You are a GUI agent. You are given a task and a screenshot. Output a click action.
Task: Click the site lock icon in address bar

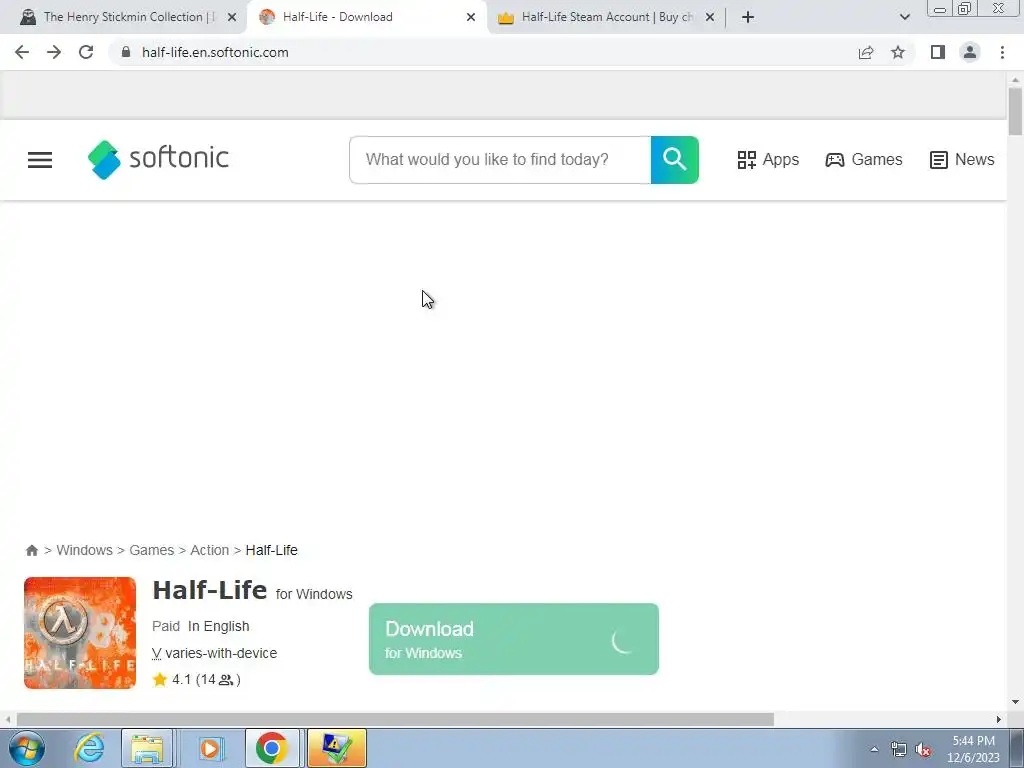(126, 52)
